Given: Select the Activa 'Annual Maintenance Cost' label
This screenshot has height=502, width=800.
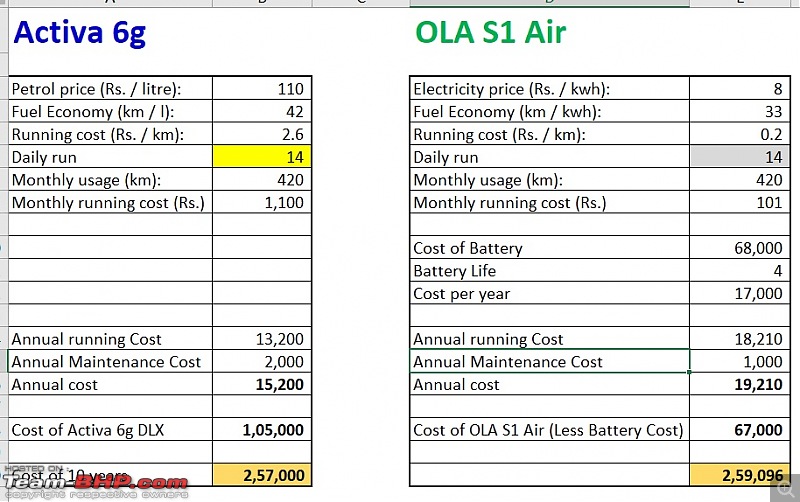Looking at the screenshot, I should (110, 361).
